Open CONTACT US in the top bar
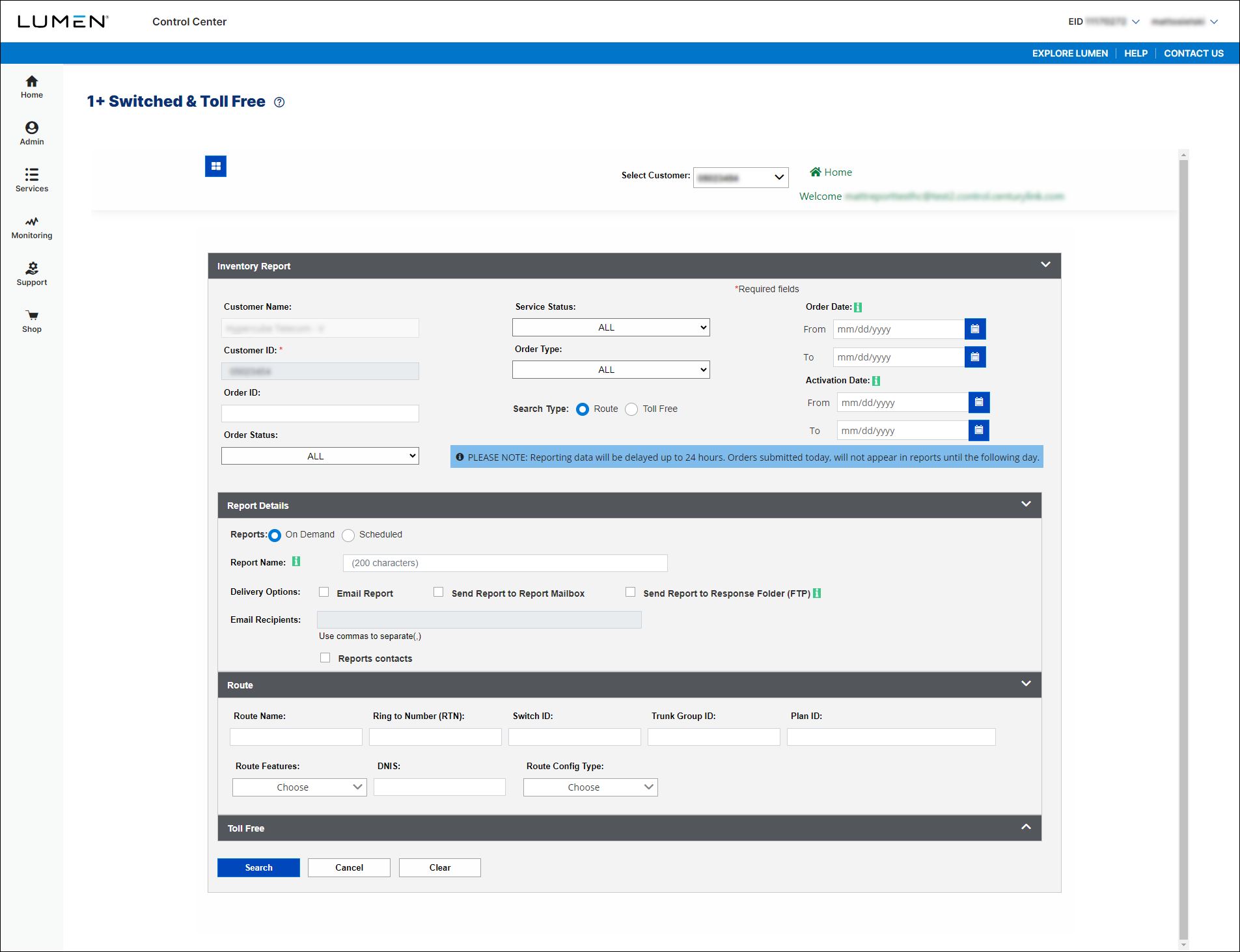 coord(1193,53)
